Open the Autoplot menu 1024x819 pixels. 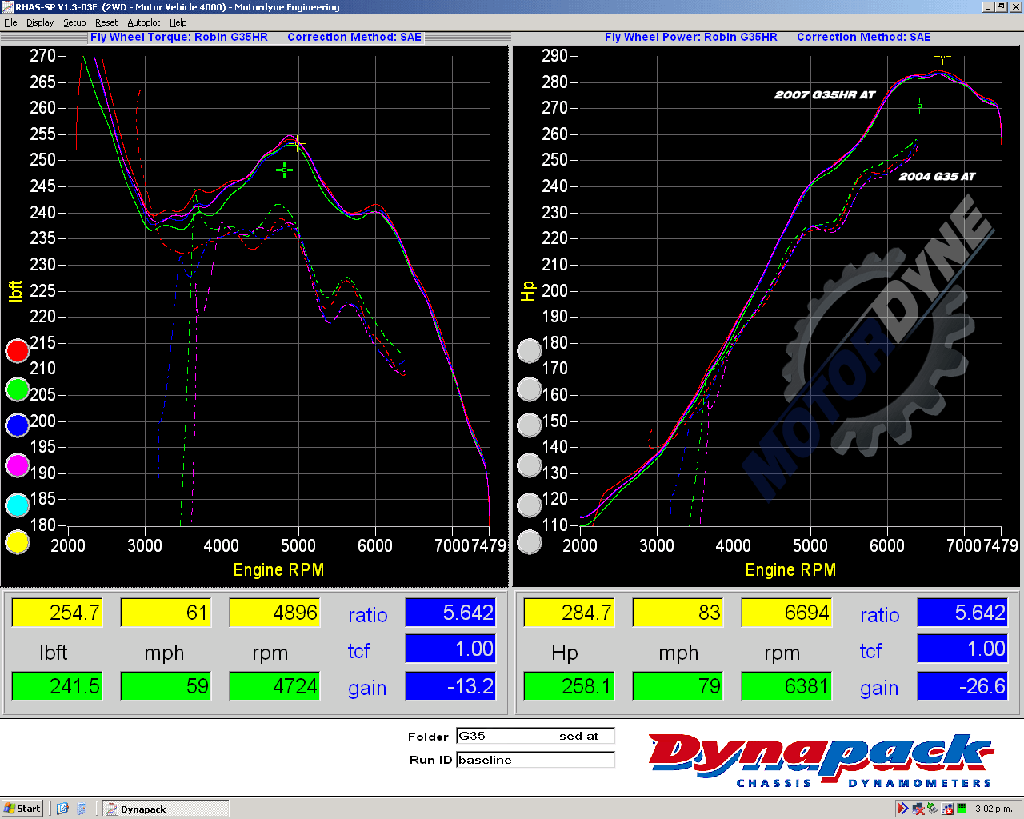pyautogui.click(x=142, y=22)
